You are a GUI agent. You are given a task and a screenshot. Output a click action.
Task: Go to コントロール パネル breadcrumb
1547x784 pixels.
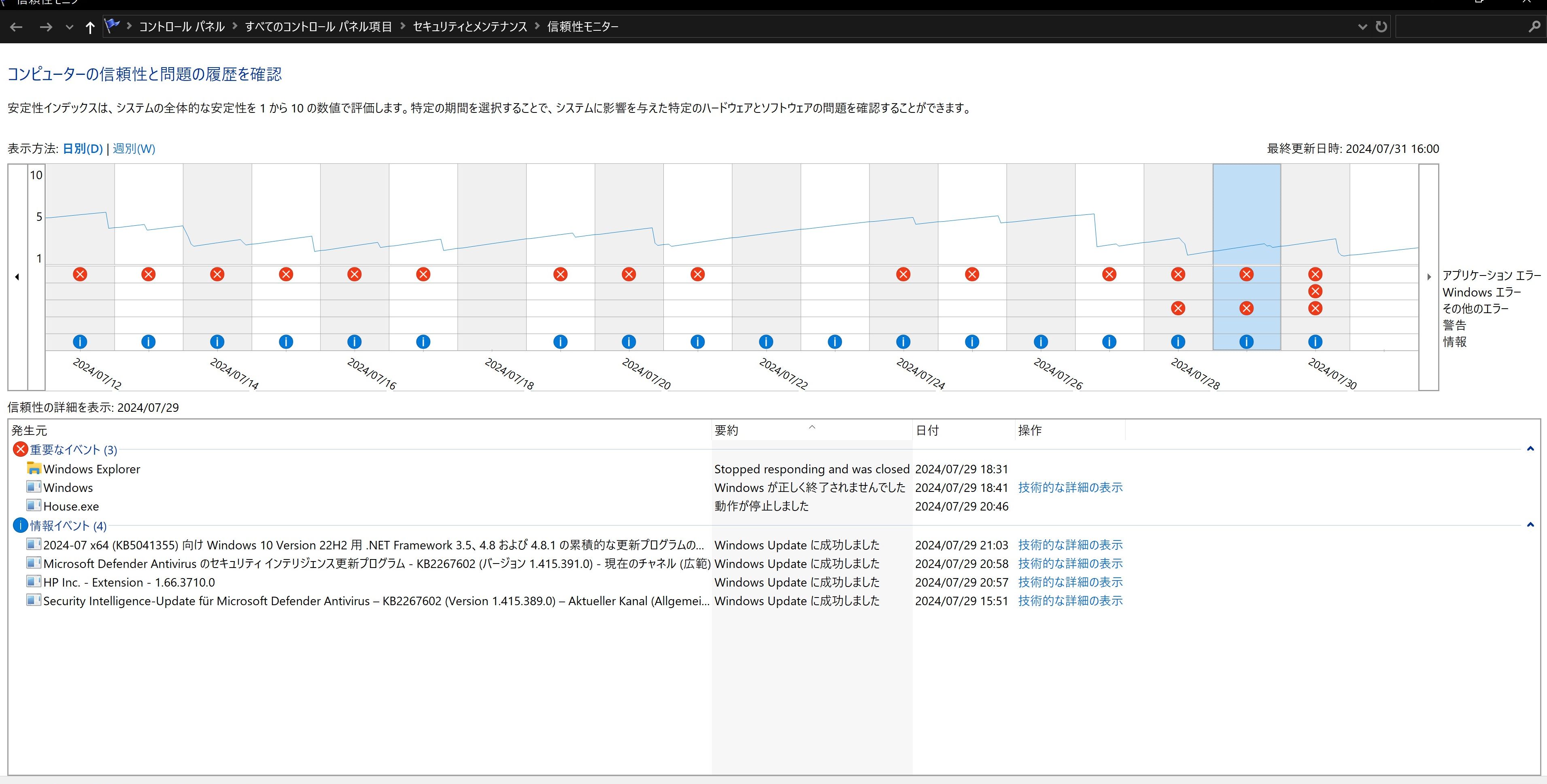point(182,26)
